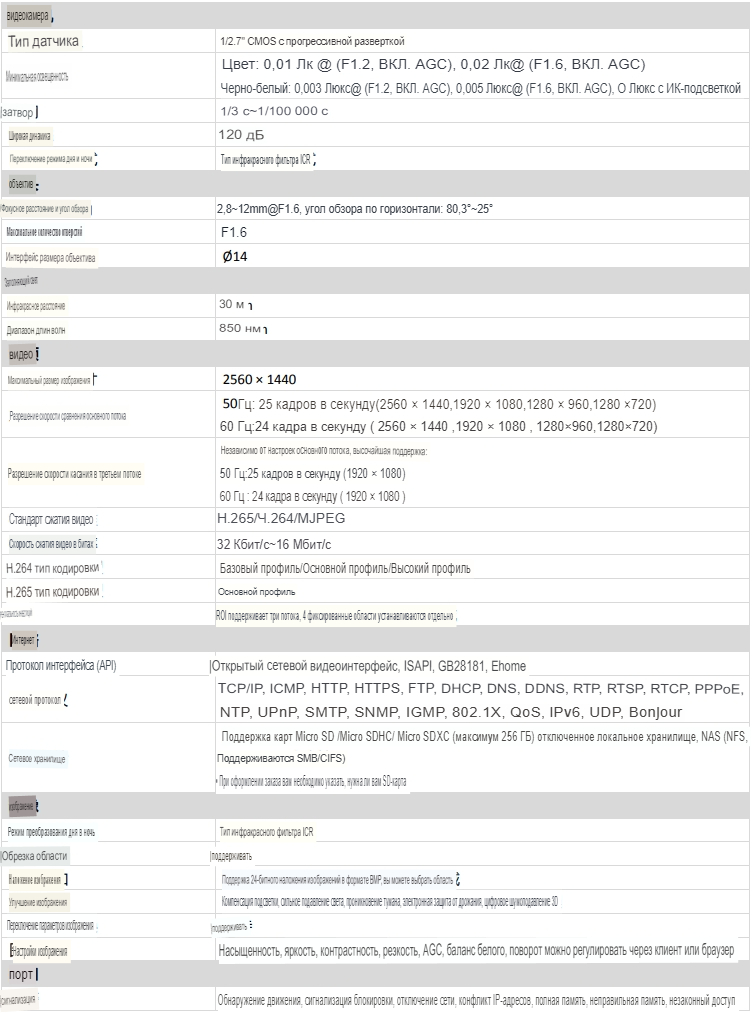This screenshot has height=1013, width=754.
Task: Click the "H.265 тип кодировки" row label
Action: click(x=52, y=592)
